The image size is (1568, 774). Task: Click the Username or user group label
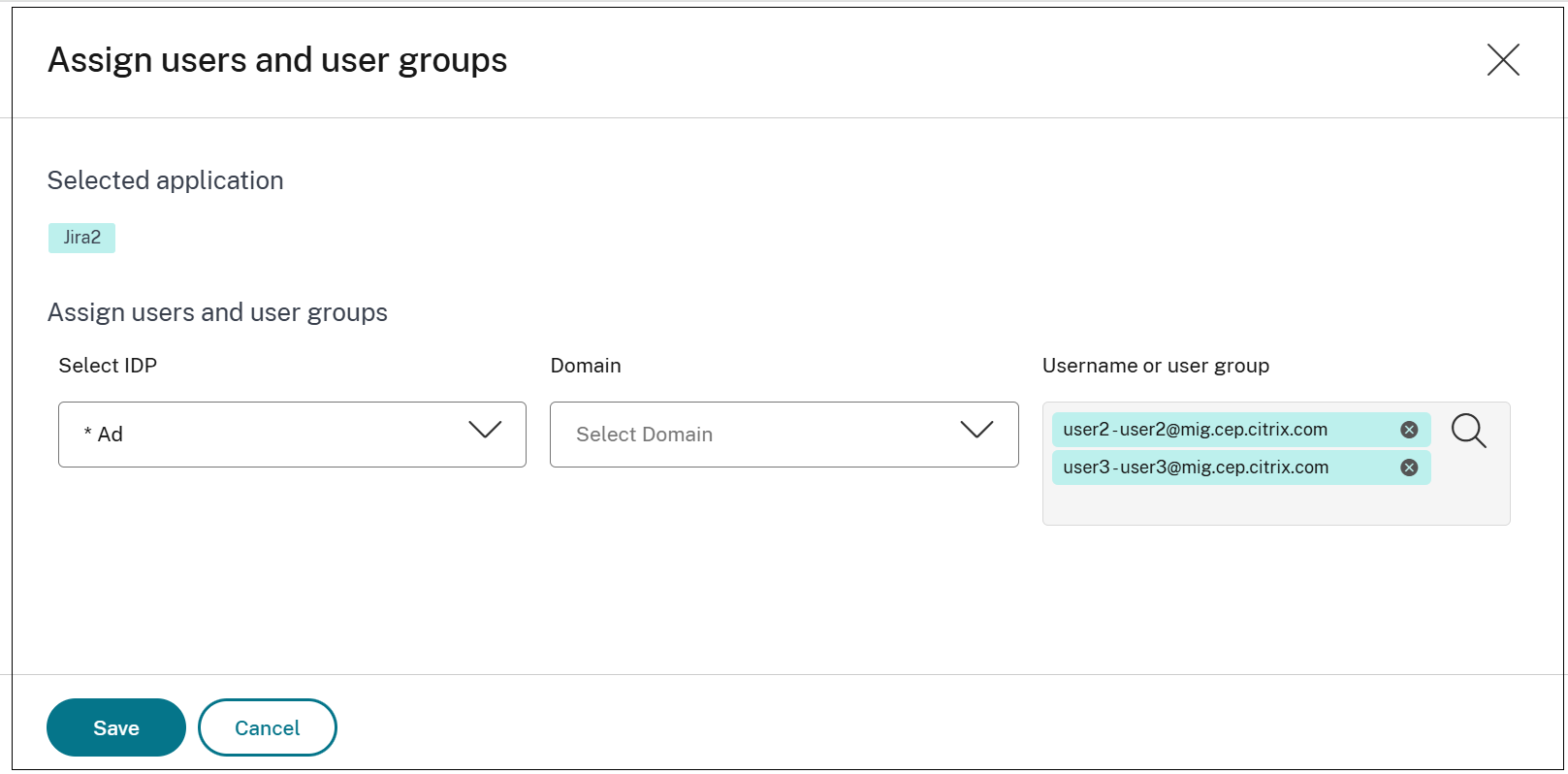pos(1156,366)
